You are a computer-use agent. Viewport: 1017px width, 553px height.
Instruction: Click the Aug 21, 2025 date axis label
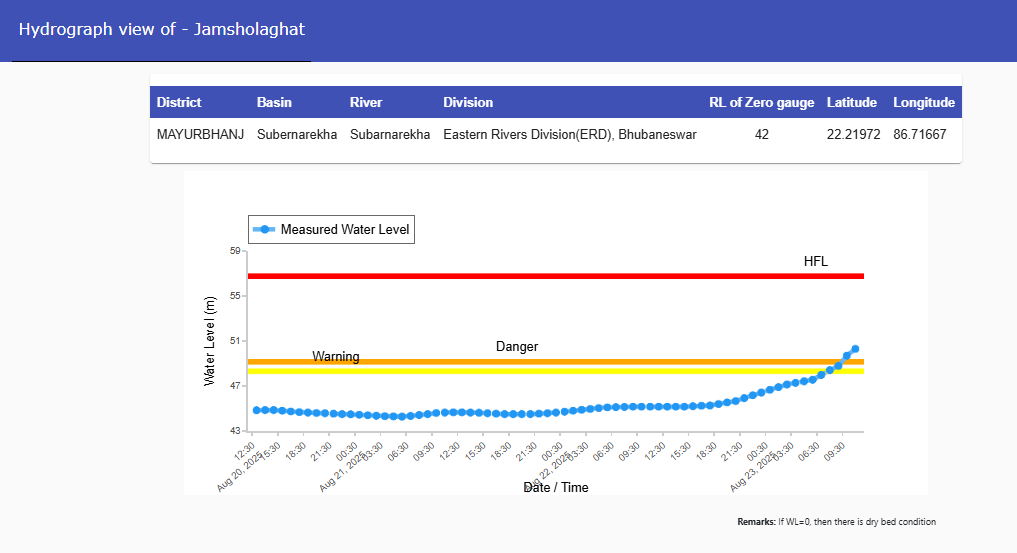[x=342, y=472]
